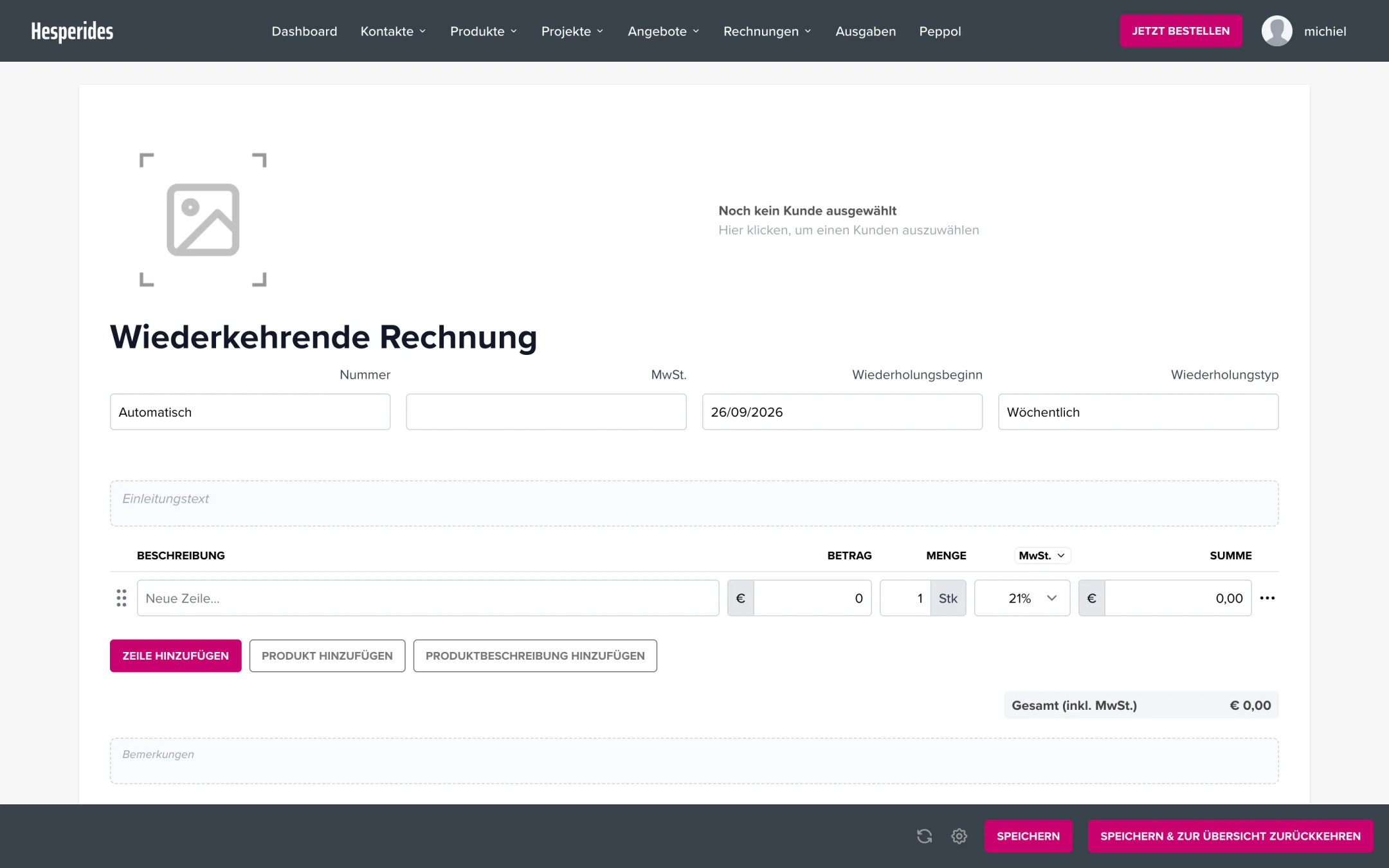Click PRODUKT HINZUFÜGEN button

pyautogui.click(x=327, y=656)
